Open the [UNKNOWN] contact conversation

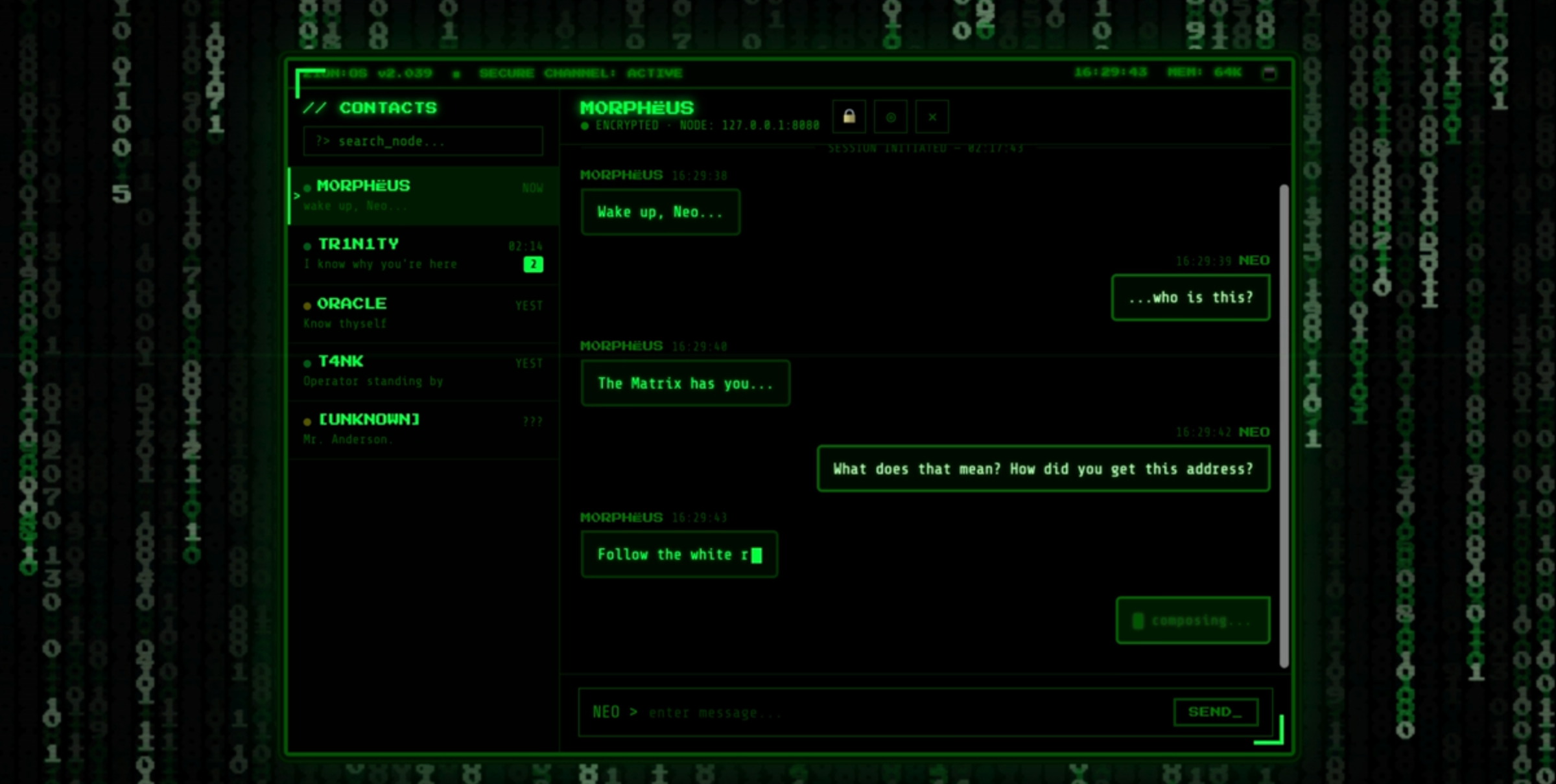pos(424,430)
